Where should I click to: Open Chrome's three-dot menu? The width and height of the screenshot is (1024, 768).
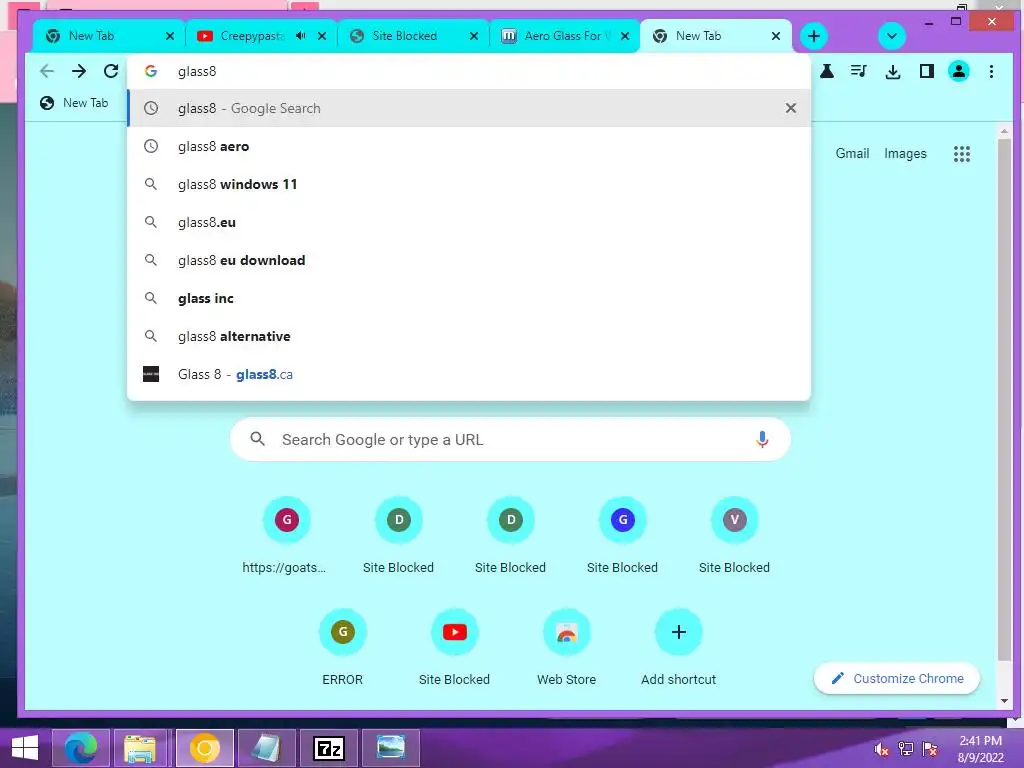pos(991,71)
